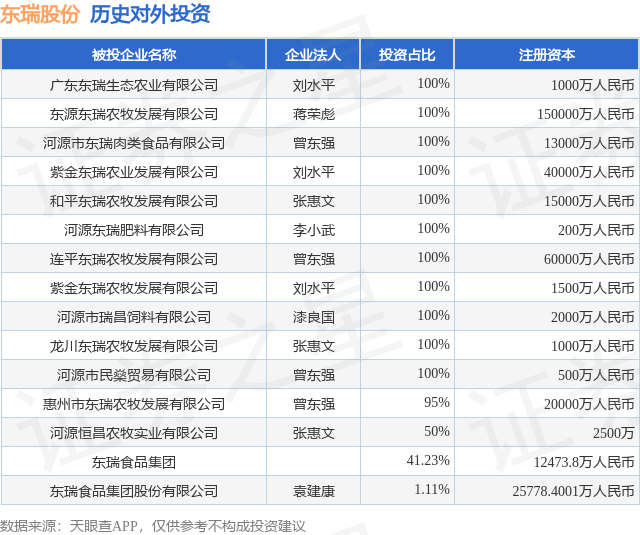Click legal person 袁建康
The image size is (640, 535).
click(313, 491)
